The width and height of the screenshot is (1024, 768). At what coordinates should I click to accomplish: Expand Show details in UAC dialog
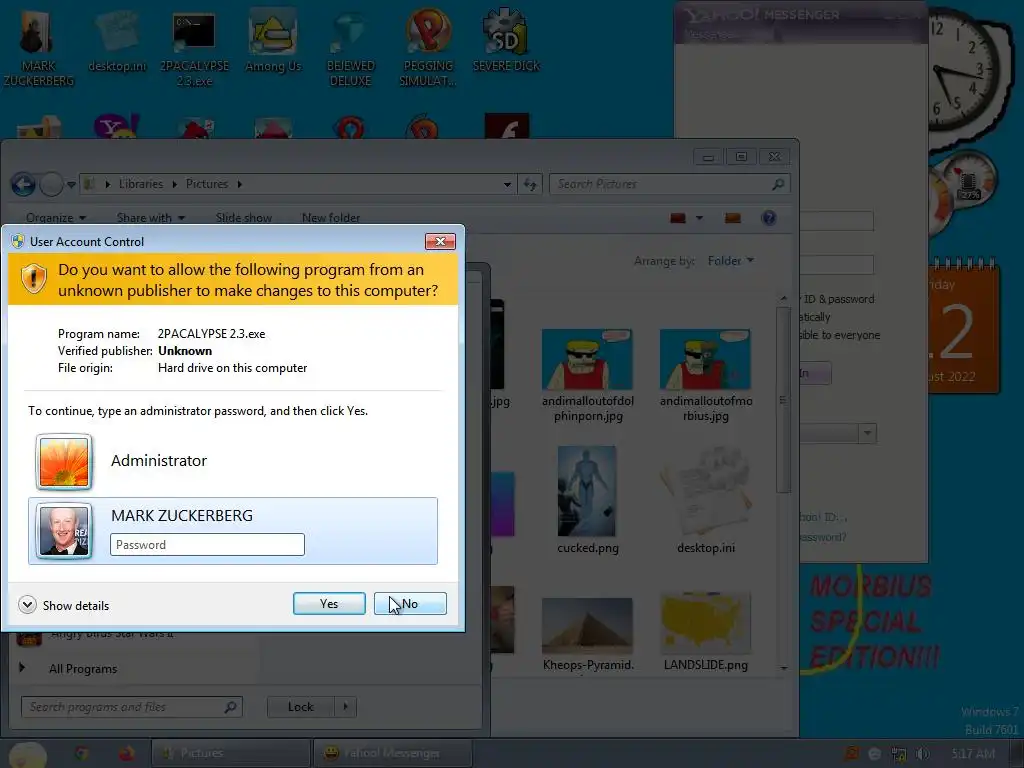click(64, 605)
